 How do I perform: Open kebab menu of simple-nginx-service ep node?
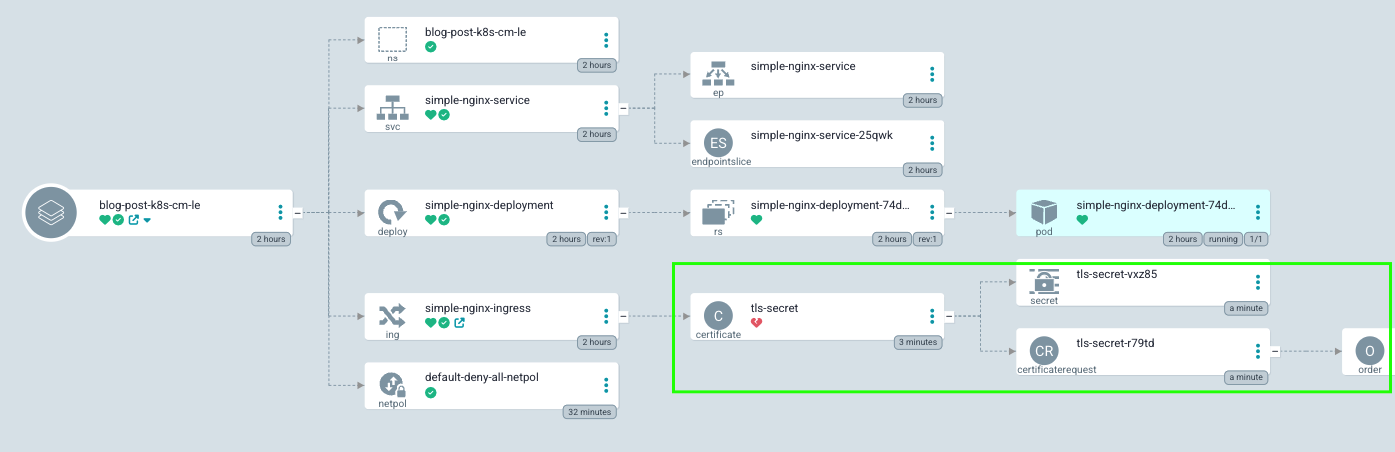[932, 74]
